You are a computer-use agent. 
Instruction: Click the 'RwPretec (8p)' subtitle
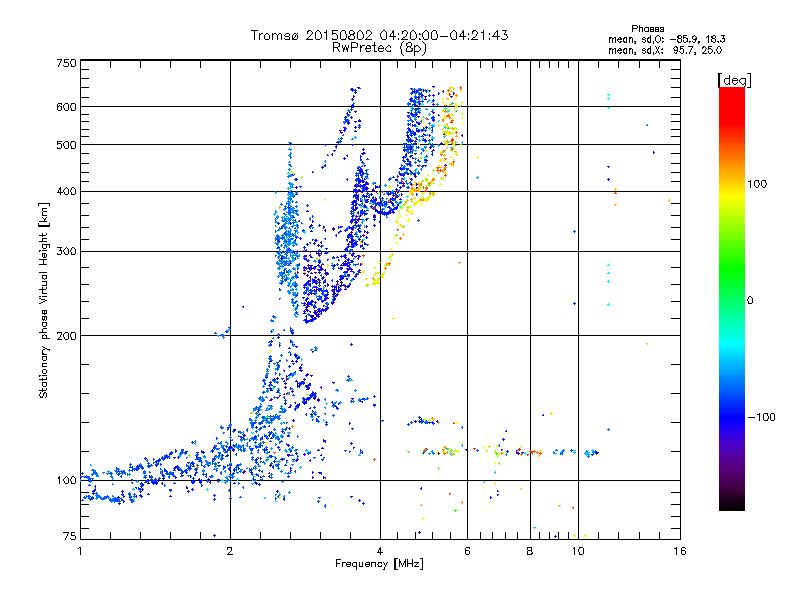tap(379, 48)
